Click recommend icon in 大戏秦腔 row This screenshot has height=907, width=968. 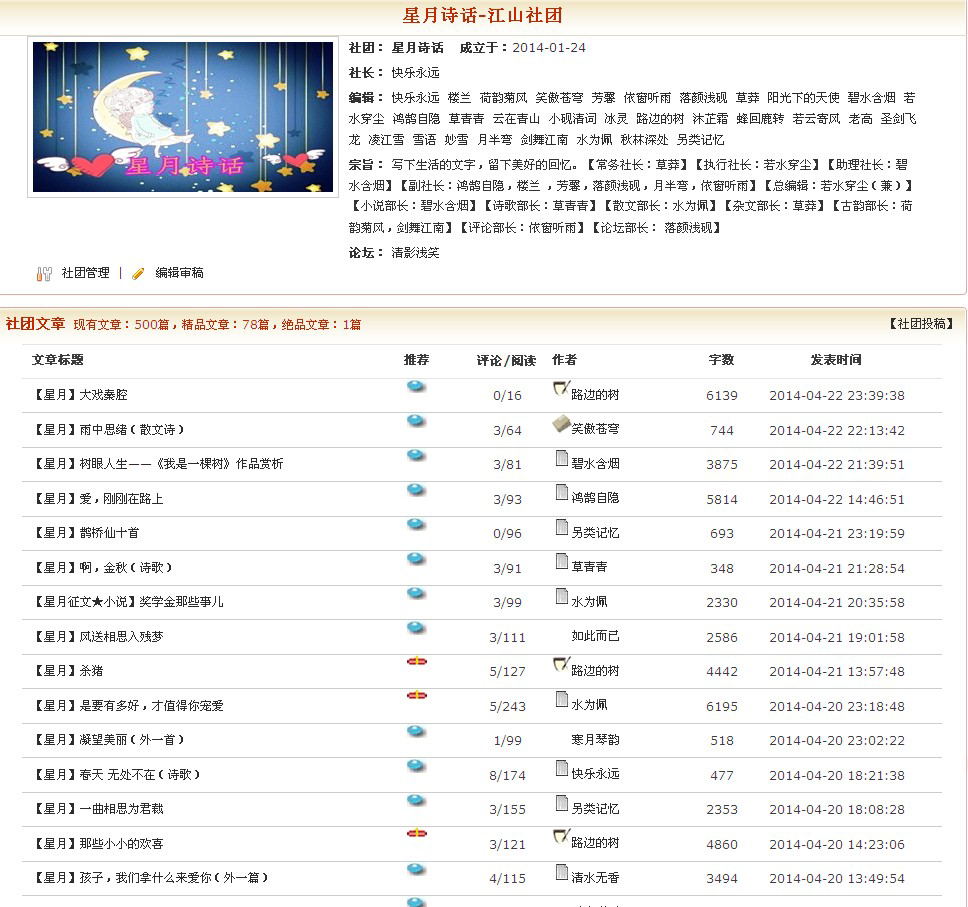pyautogui.click(x=417, y=387)
